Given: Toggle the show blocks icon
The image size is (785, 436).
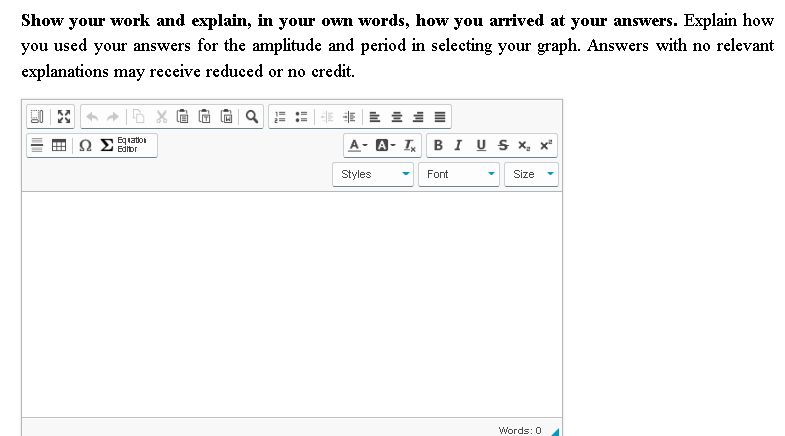Looking at the screenshot, I should coord(37,117).
